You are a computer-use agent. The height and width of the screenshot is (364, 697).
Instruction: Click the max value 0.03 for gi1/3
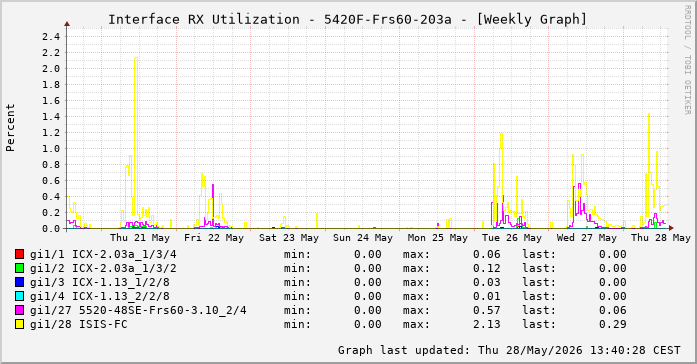pyautogui.click(x=487, y=282)
